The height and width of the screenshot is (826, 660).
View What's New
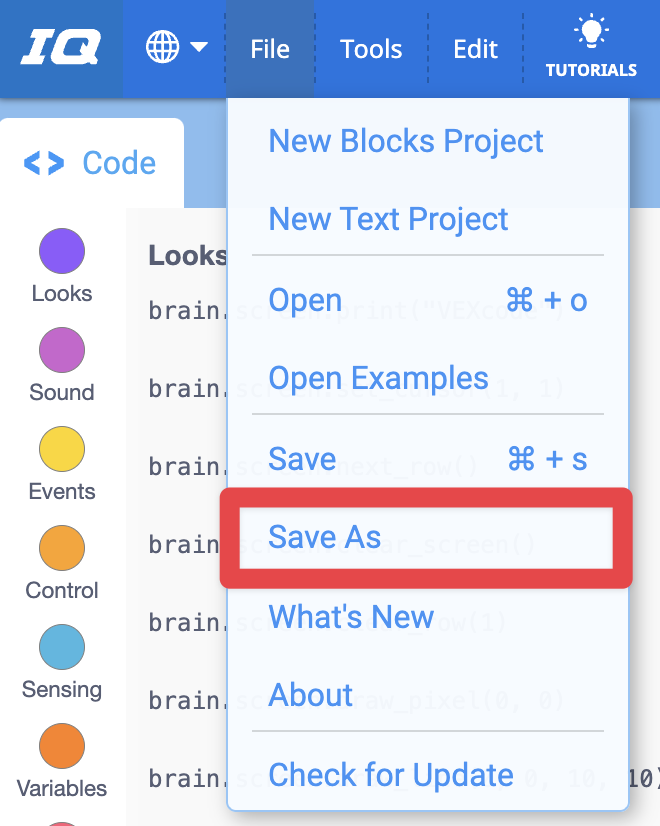click(351, 617)
